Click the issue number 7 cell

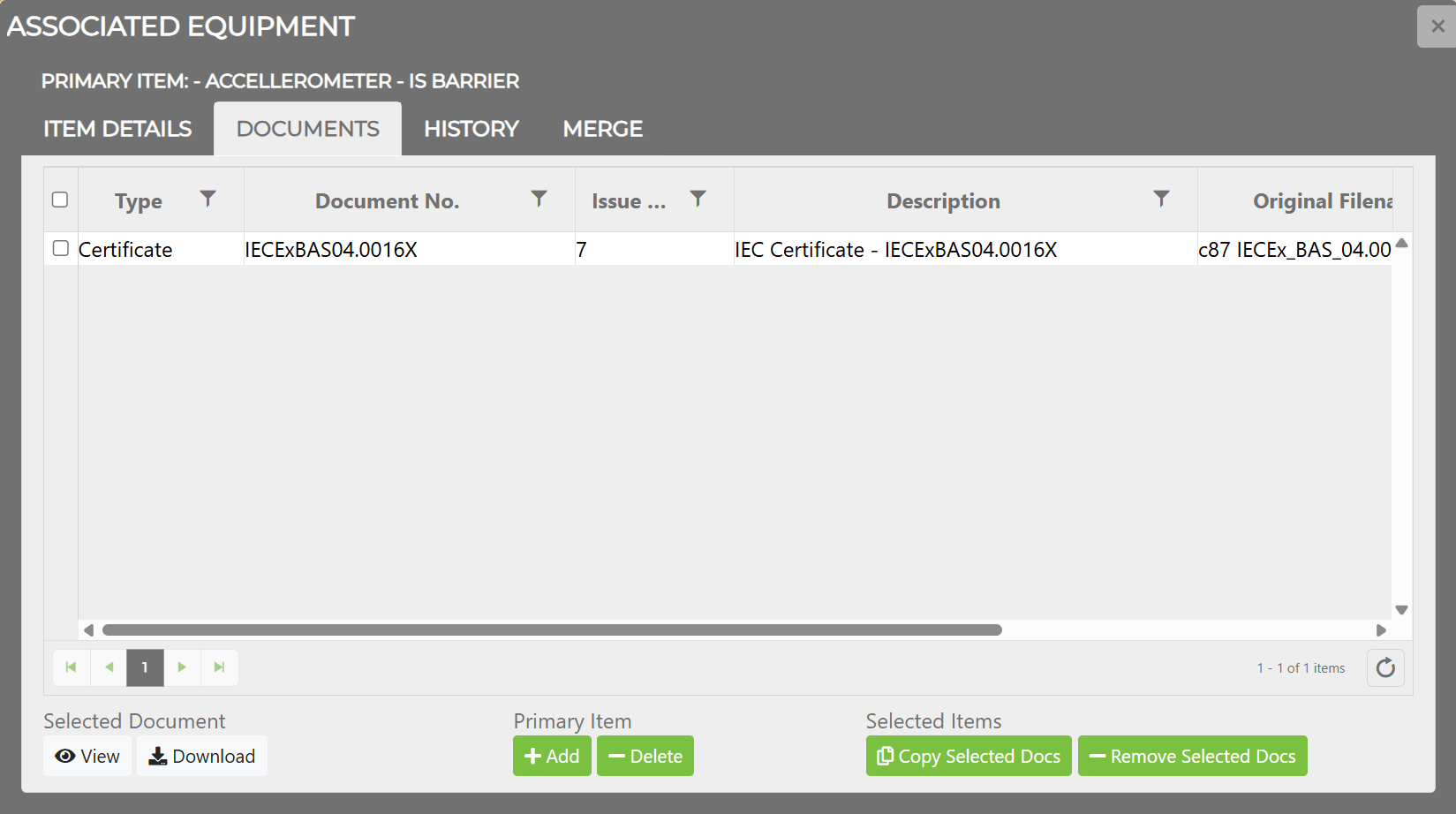click(654, 249)
